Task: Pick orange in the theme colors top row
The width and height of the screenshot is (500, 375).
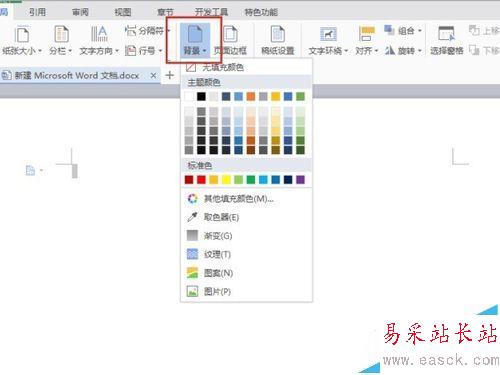Action: (x=251, y=97)
